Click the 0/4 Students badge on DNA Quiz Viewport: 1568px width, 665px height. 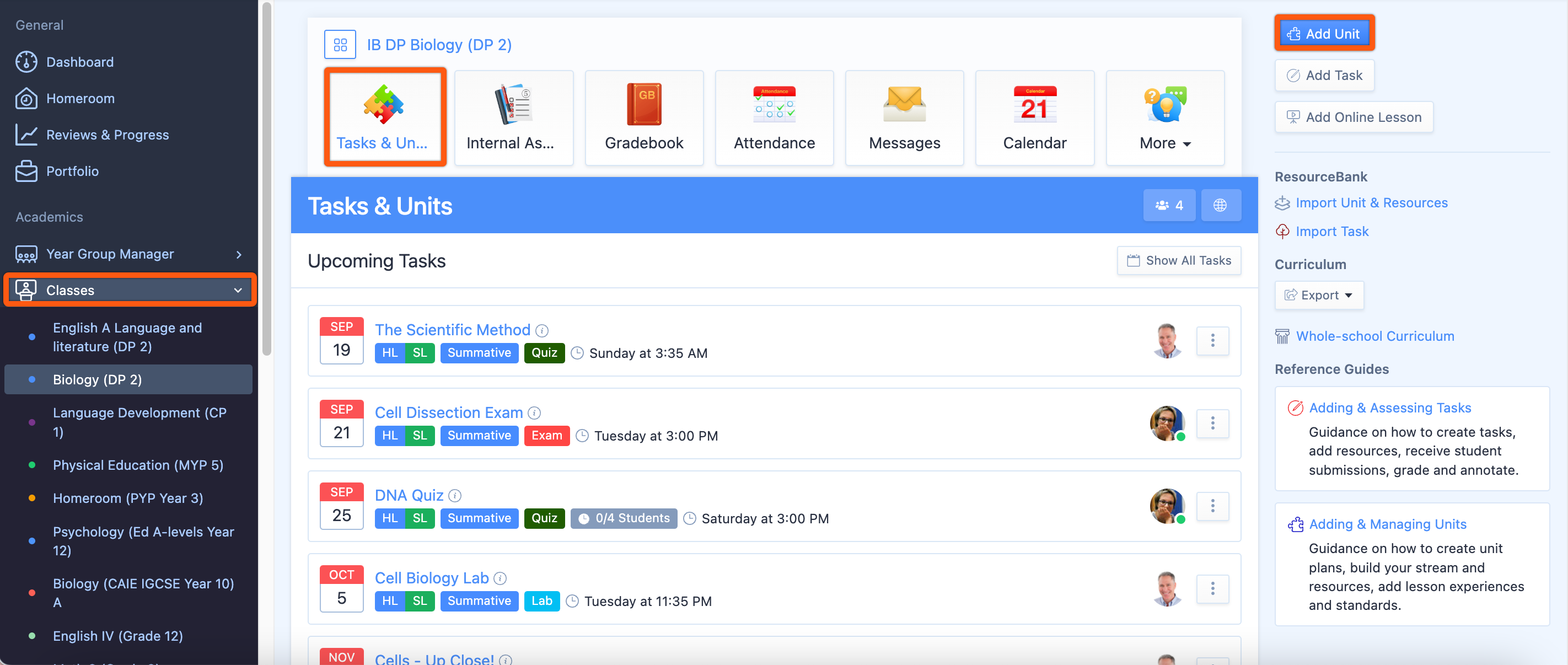tap(624, 518)
